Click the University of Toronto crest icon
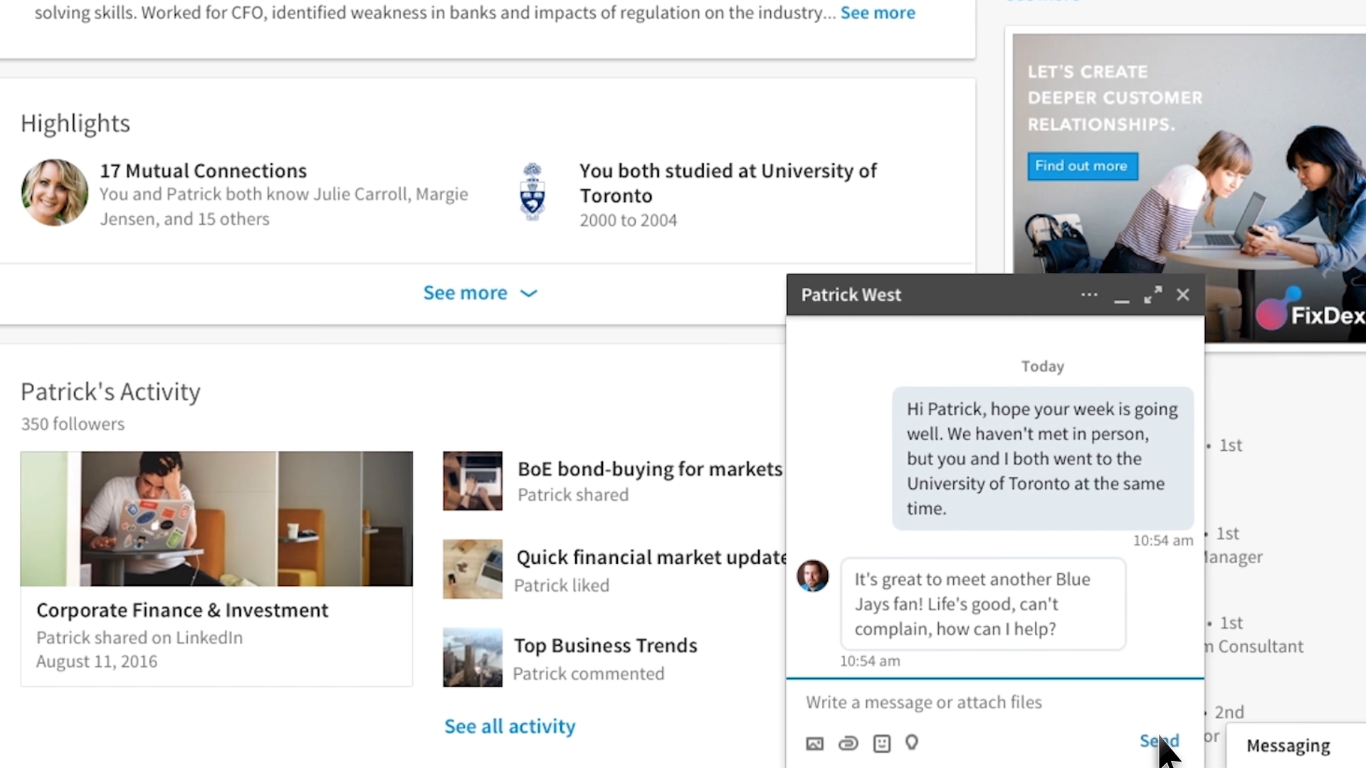Screen dimensions: 1366x768 pos(533,192)
